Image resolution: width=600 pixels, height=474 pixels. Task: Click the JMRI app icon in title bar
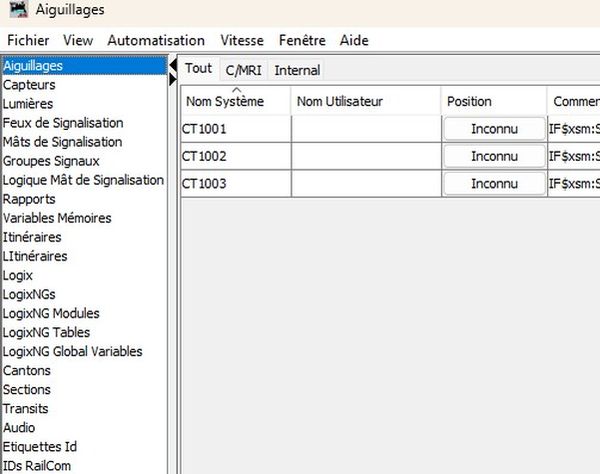click(15, 10)
